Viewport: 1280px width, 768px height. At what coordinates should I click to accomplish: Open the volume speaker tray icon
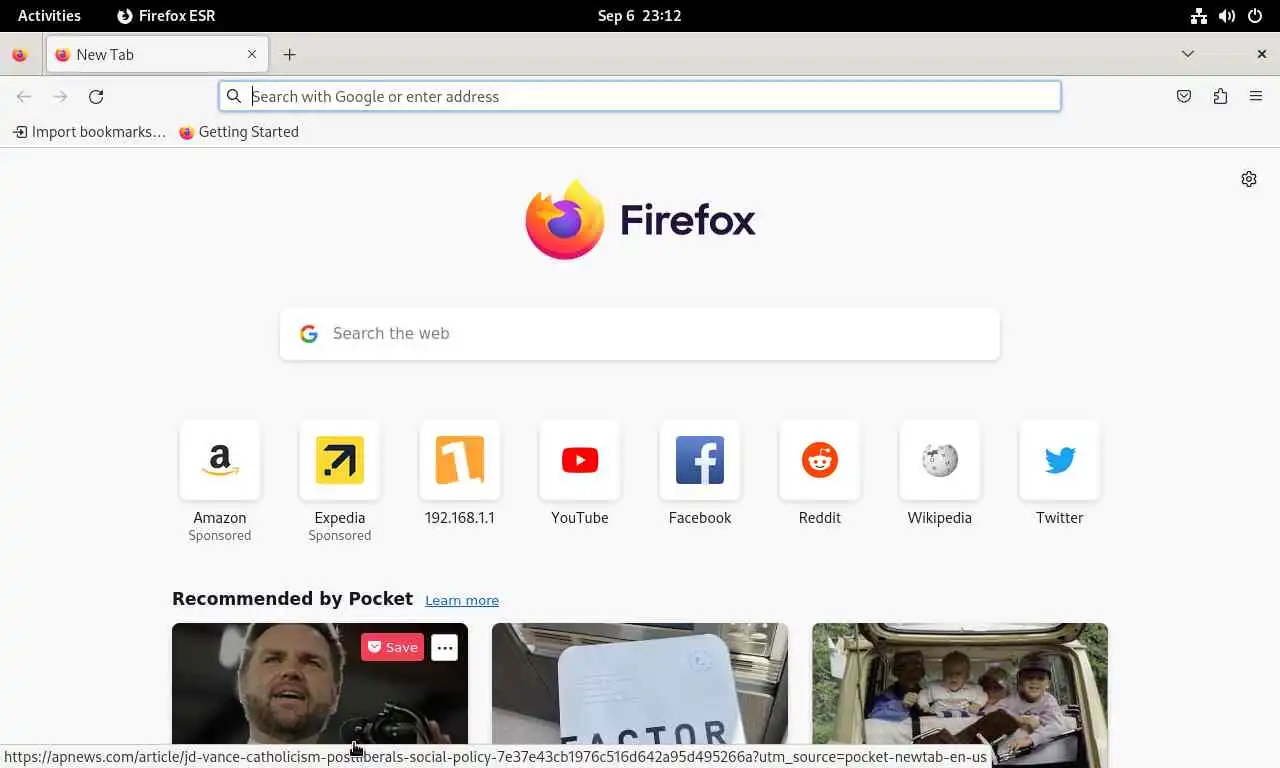(1227, 16)
